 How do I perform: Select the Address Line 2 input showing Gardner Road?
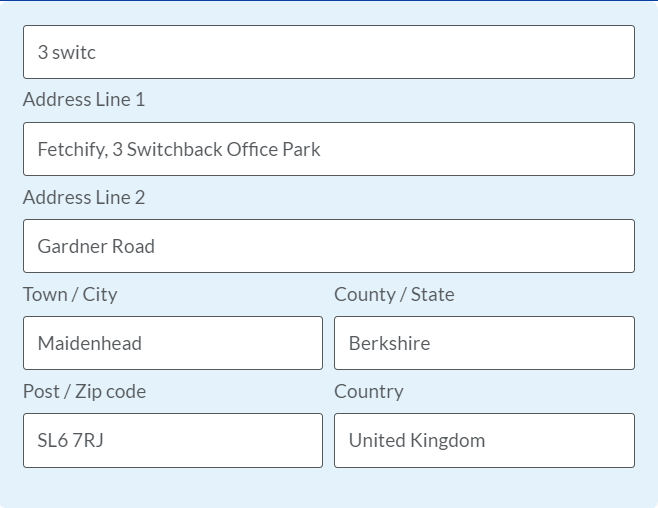[x=329, y=246]
